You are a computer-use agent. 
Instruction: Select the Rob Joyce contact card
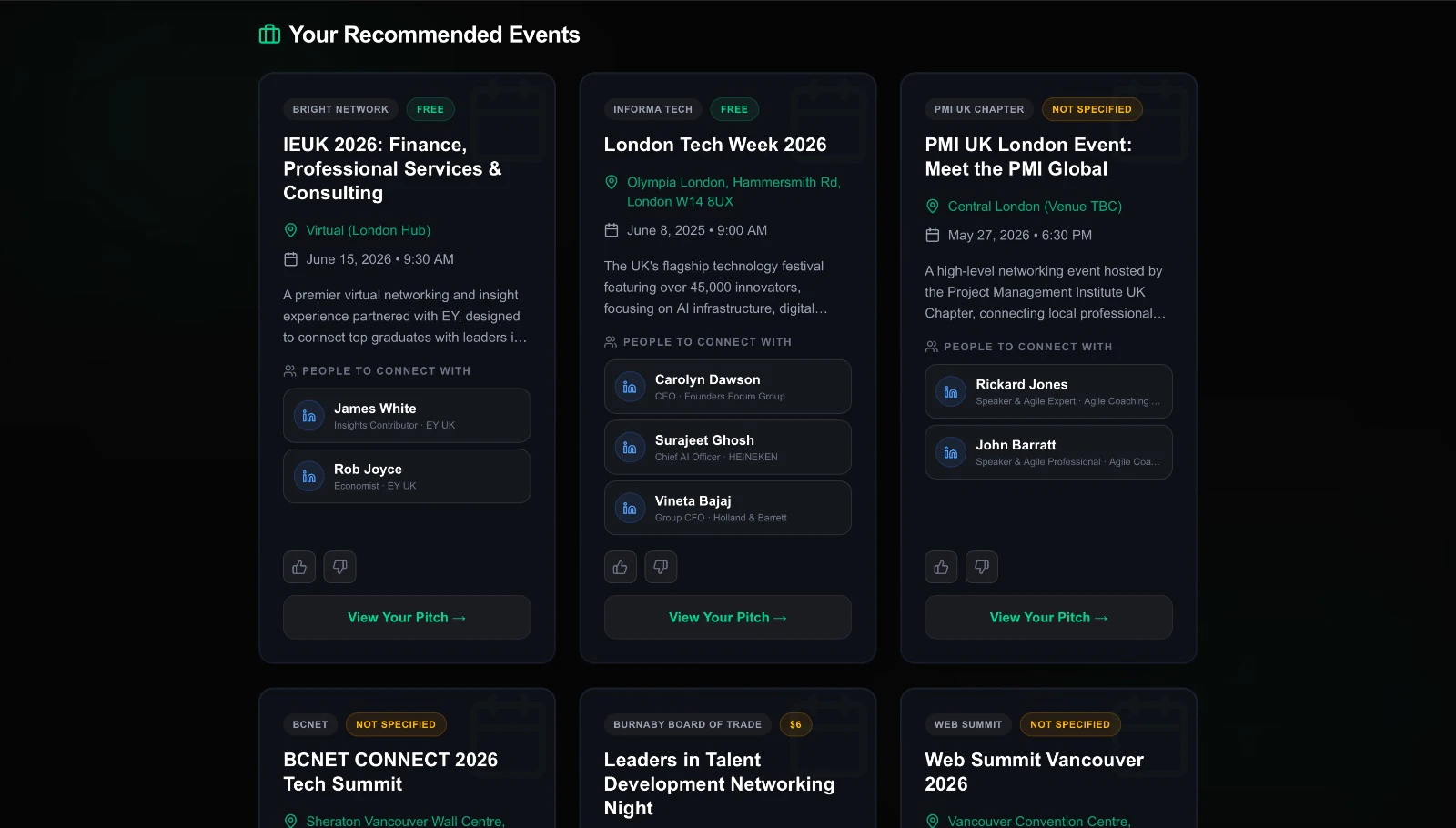(x=407, y=476)
